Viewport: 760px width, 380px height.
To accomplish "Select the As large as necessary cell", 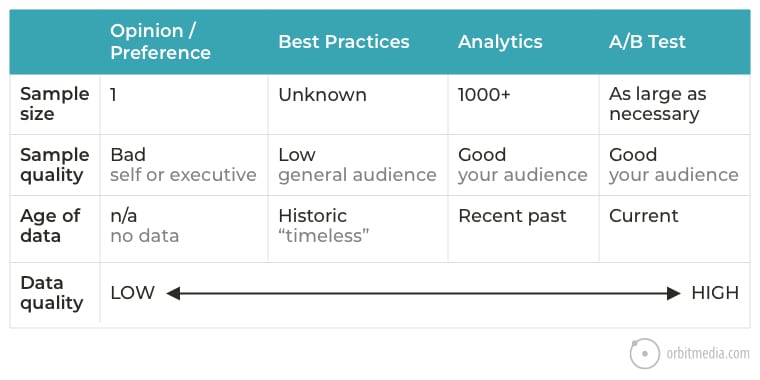I will pyautogui.click(x=658, y=104).
